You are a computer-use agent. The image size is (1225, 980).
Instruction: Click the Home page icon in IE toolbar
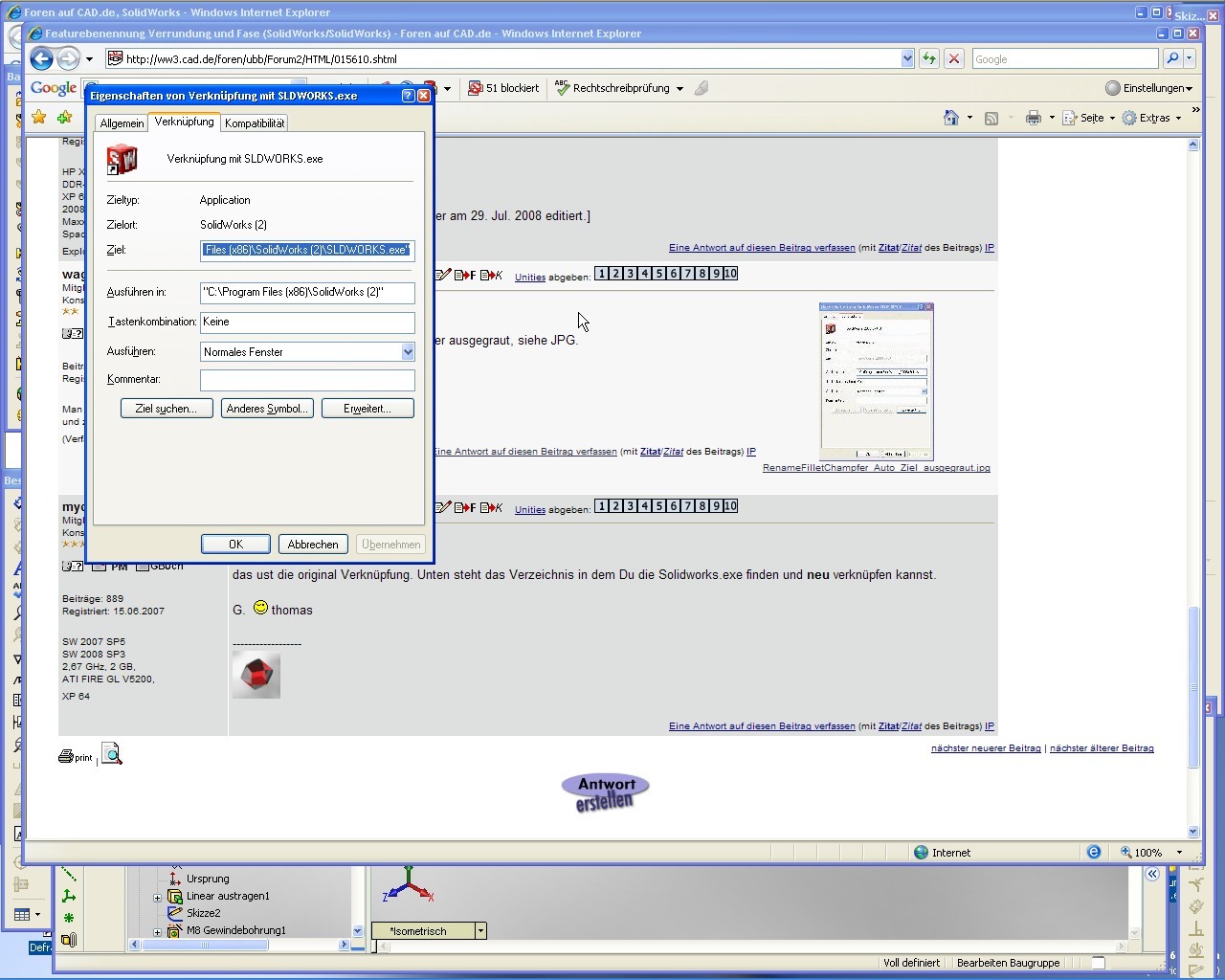tap(951, 118)
